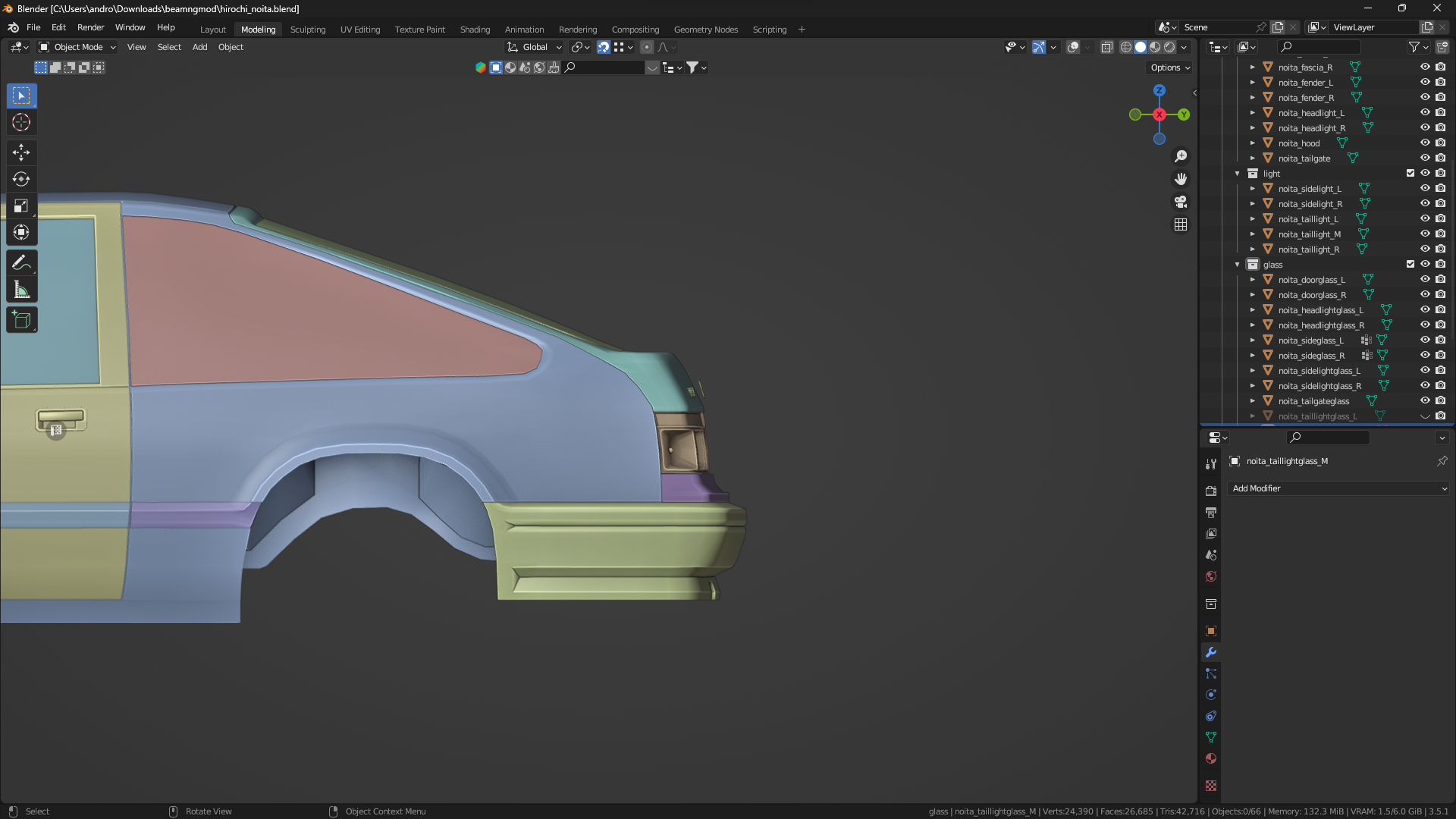Open the viewport View menu
This screenshot has width=1456, height=819.
coord(136,47)
